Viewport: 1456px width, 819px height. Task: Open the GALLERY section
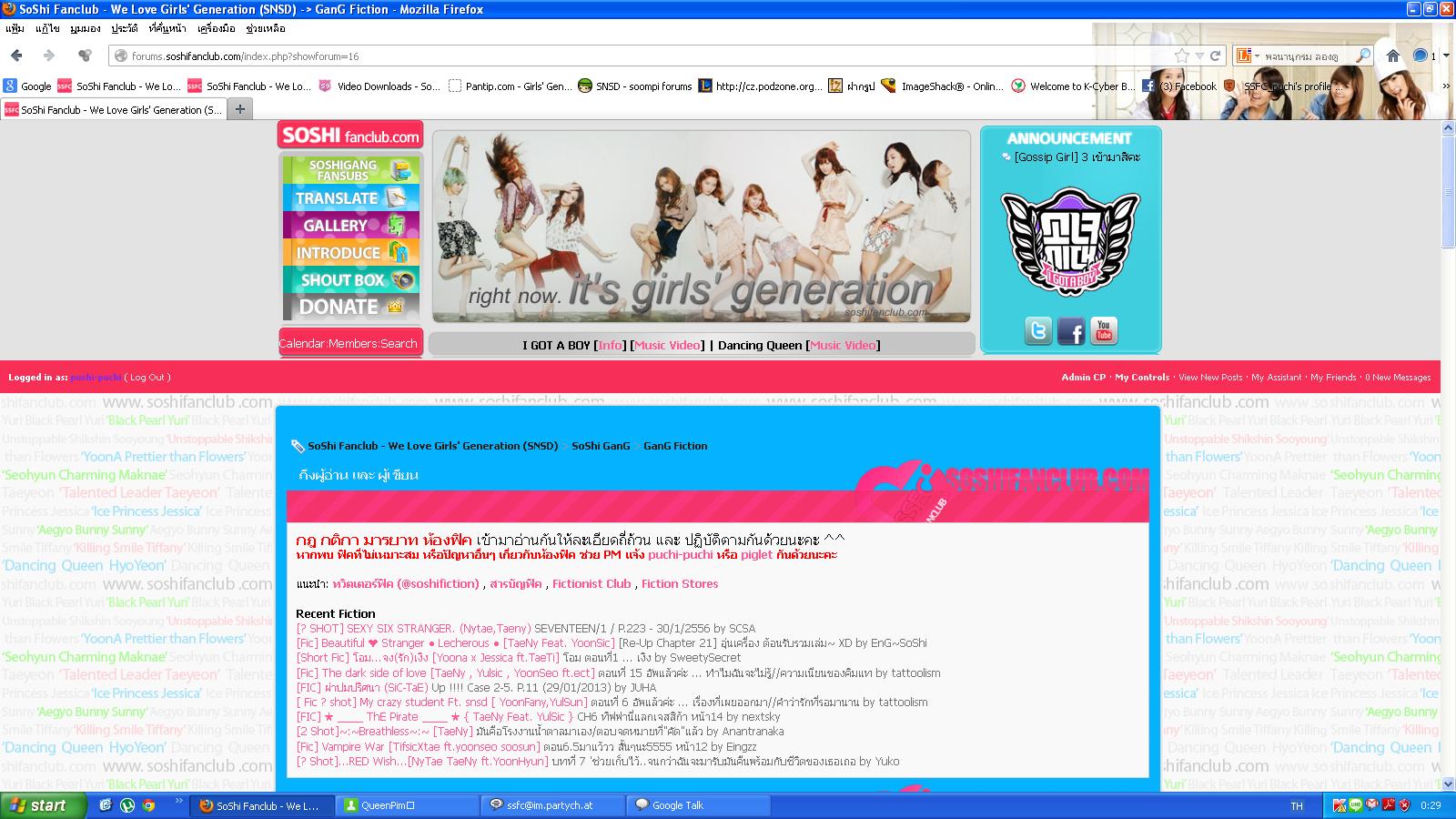tap(350, 225)
